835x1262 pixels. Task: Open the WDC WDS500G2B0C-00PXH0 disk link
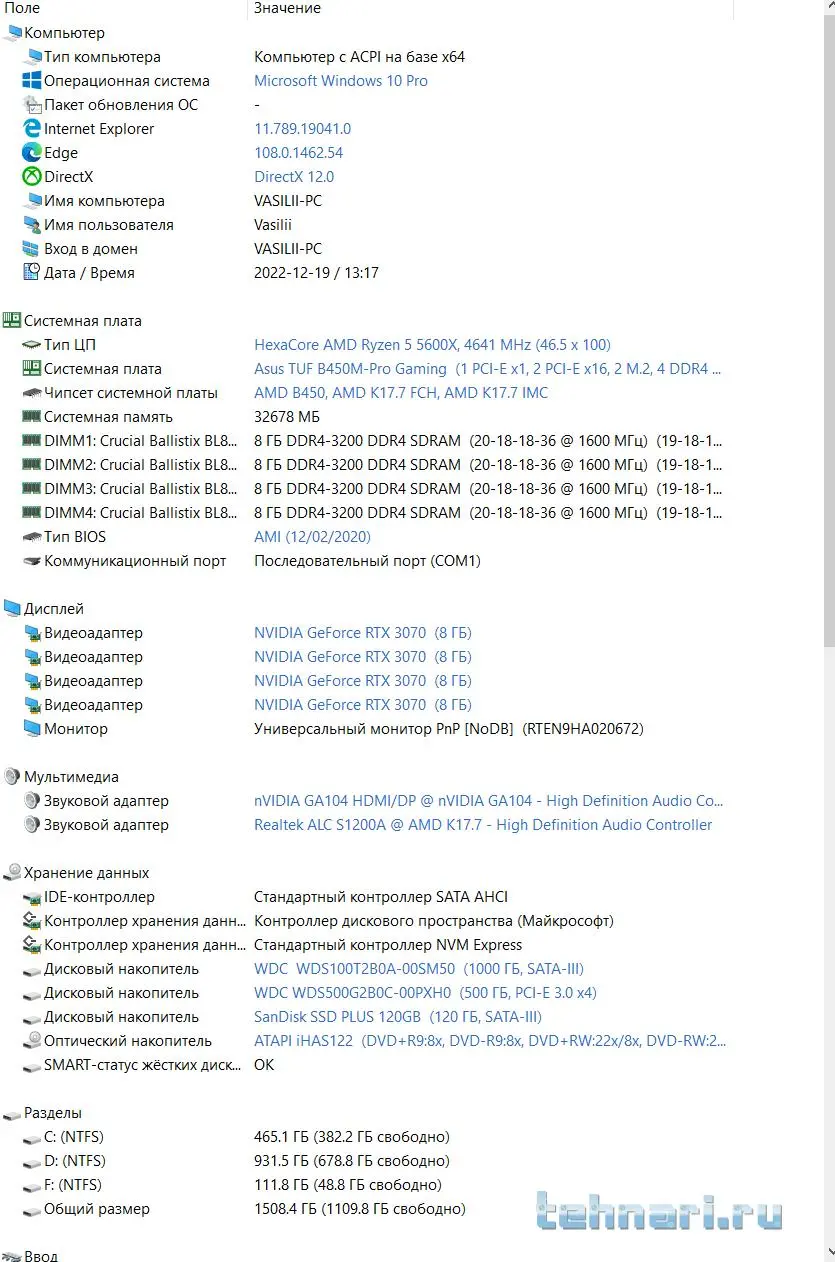point(425,993)
